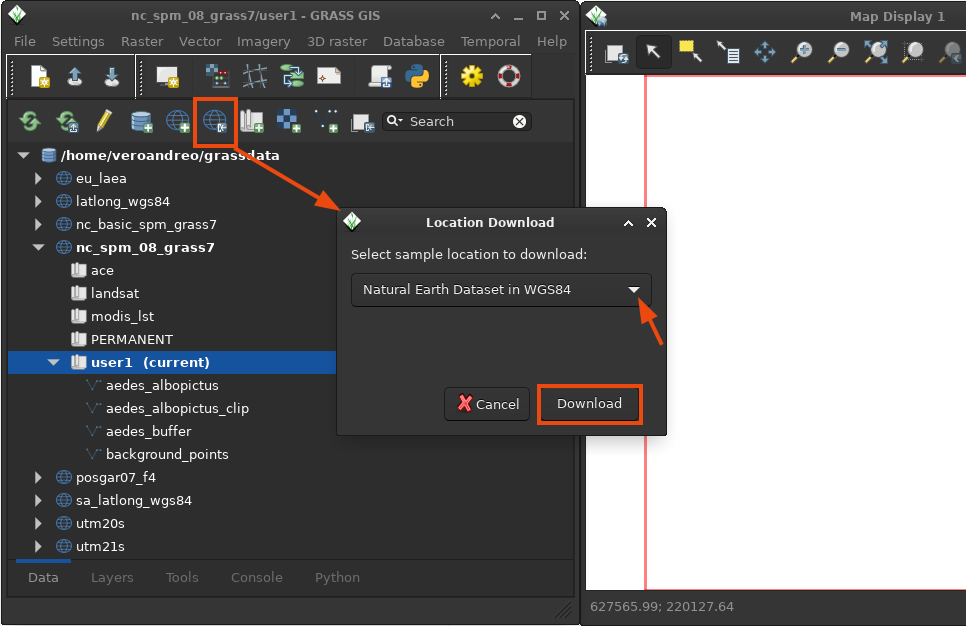Expand the sa_latlong_wgs84 location
Image resolution: width=966 pixels, height=626 pixels.
point(38,500)
